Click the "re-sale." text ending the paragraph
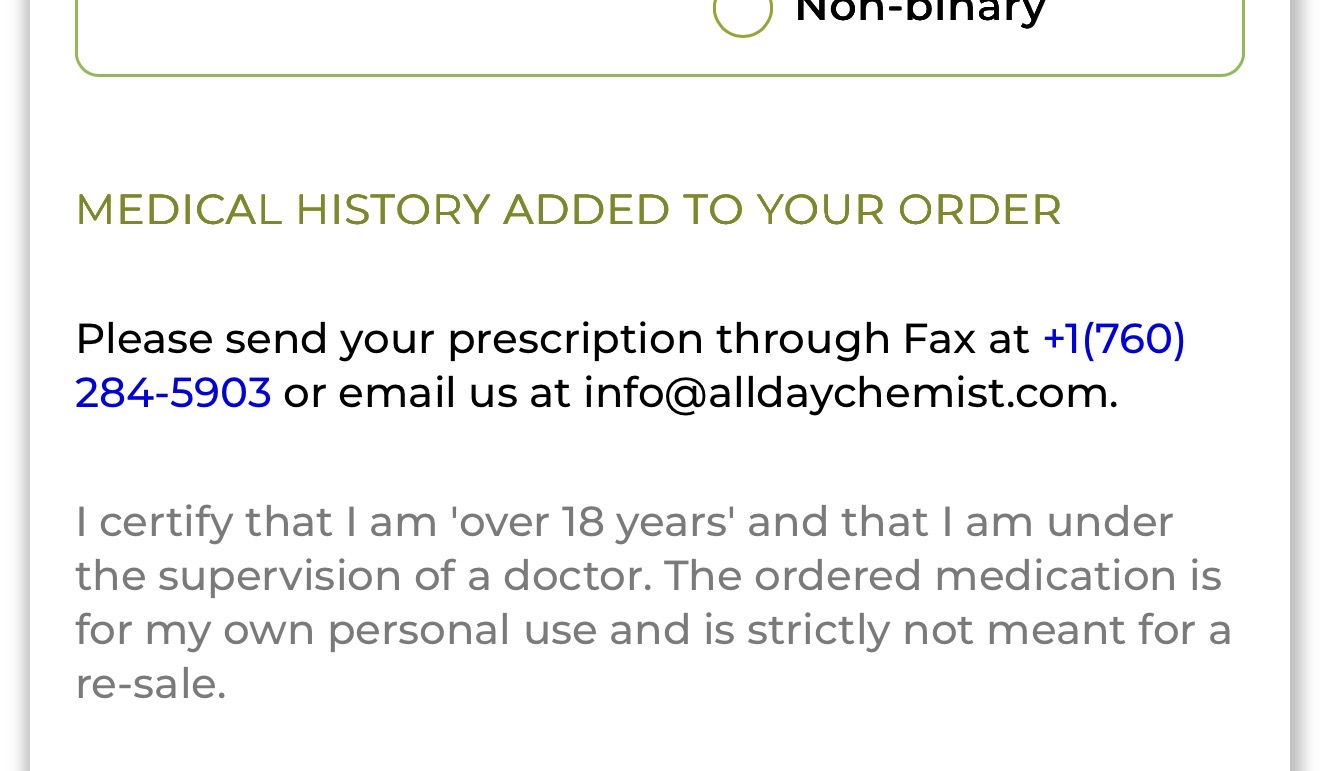This screenshot has height=771, width=1320. point(150,685)
